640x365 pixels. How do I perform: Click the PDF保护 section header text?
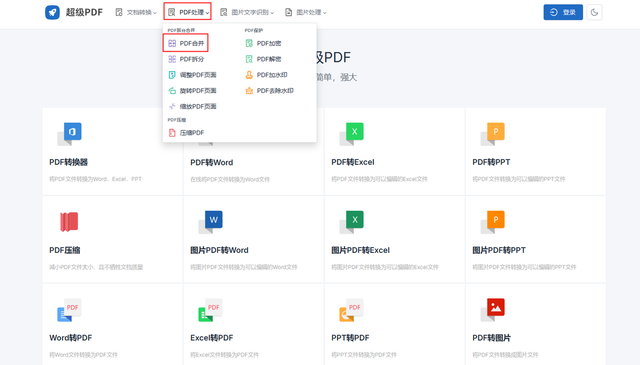pos(253,30)
